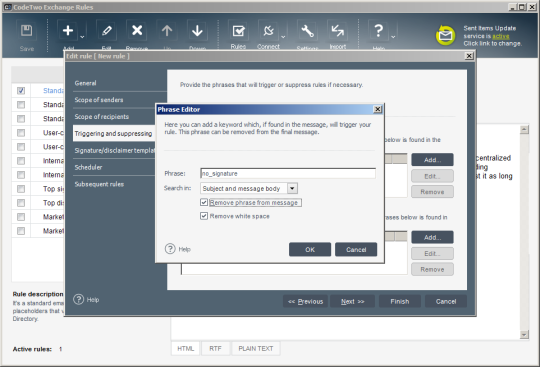Click Cancel in Edit rule wizard
This screenshot has width=540, height=367.
446,301
